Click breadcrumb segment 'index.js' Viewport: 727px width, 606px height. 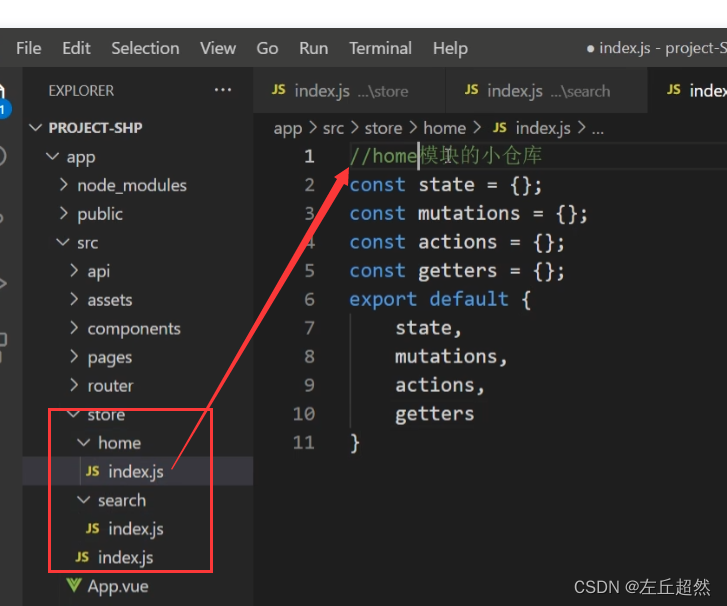tap(543, 128)
